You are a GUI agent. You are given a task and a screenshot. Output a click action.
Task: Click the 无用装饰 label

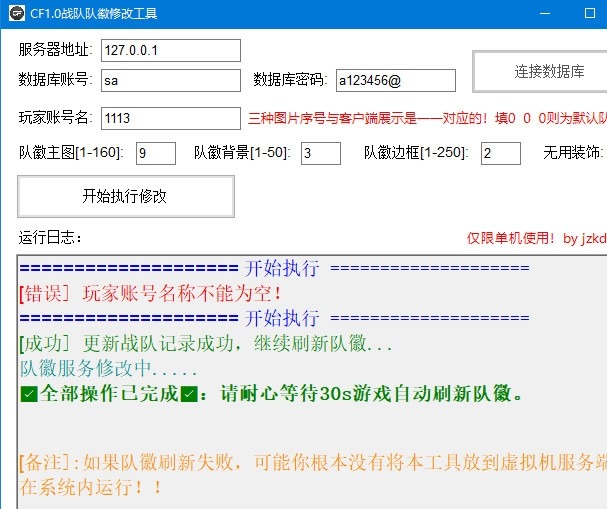click(x=573, y=153)
